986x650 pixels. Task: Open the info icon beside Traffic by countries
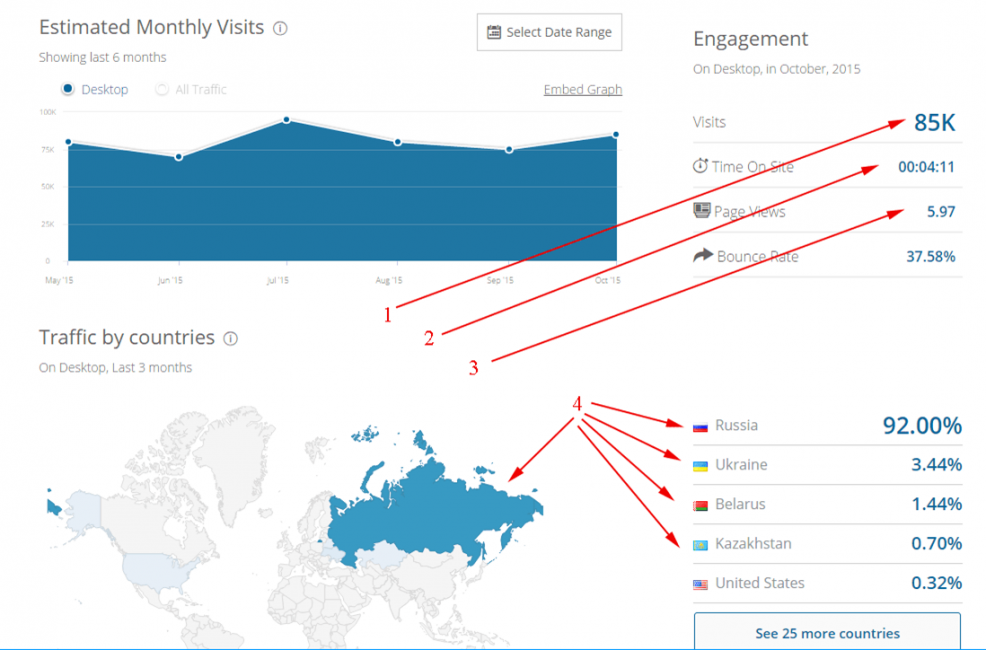(231, 339)
